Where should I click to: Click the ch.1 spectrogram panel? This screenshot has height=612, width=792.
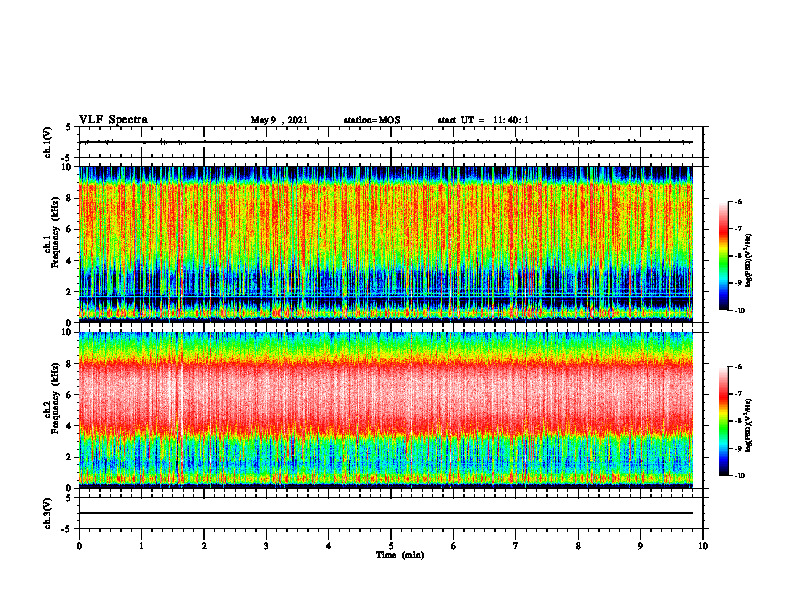tap(386, 244)
